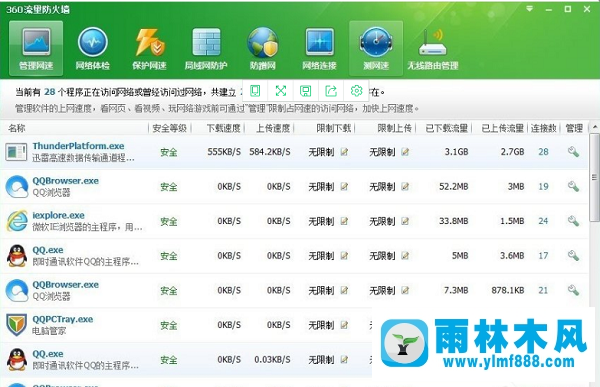The width and height of the screenshot is (600, 387).
Task: Click the 3.1GB downloaded traffic value
Action: coord(457,152)
